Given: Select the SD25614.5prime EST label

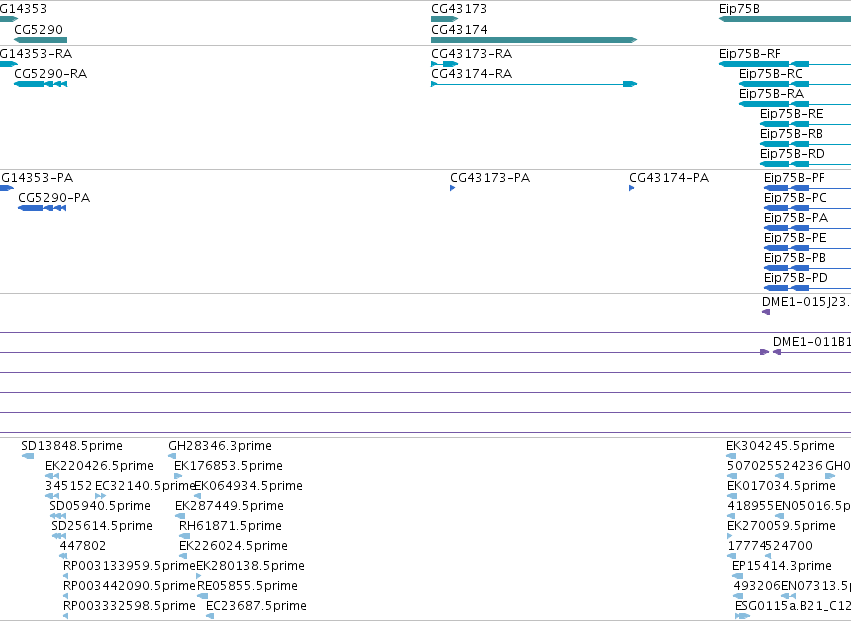Looking at the screenshot, I should [x=102, y=526].
